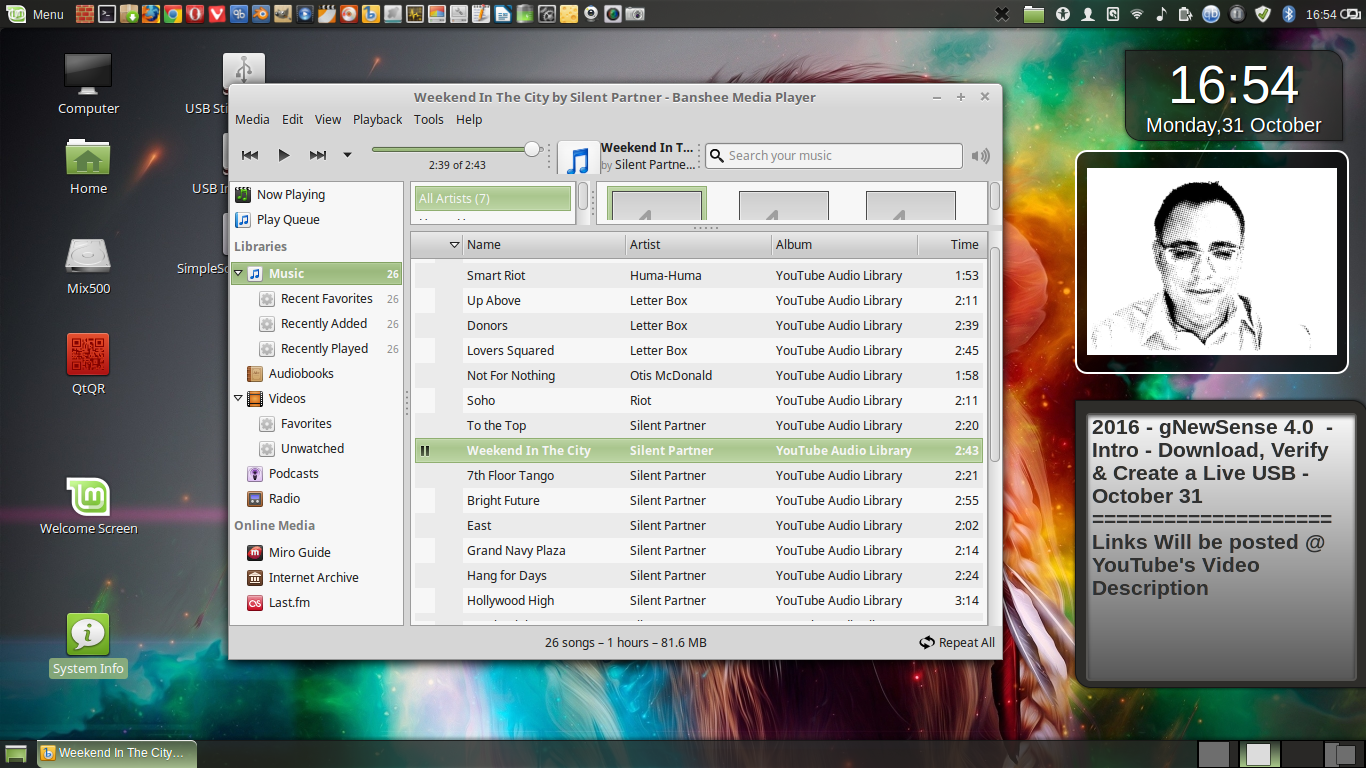The height and width of the screenshot is (768, 1366).
Task: Open Miro Guide under Online Media
Action: click(x=317, y=552)
